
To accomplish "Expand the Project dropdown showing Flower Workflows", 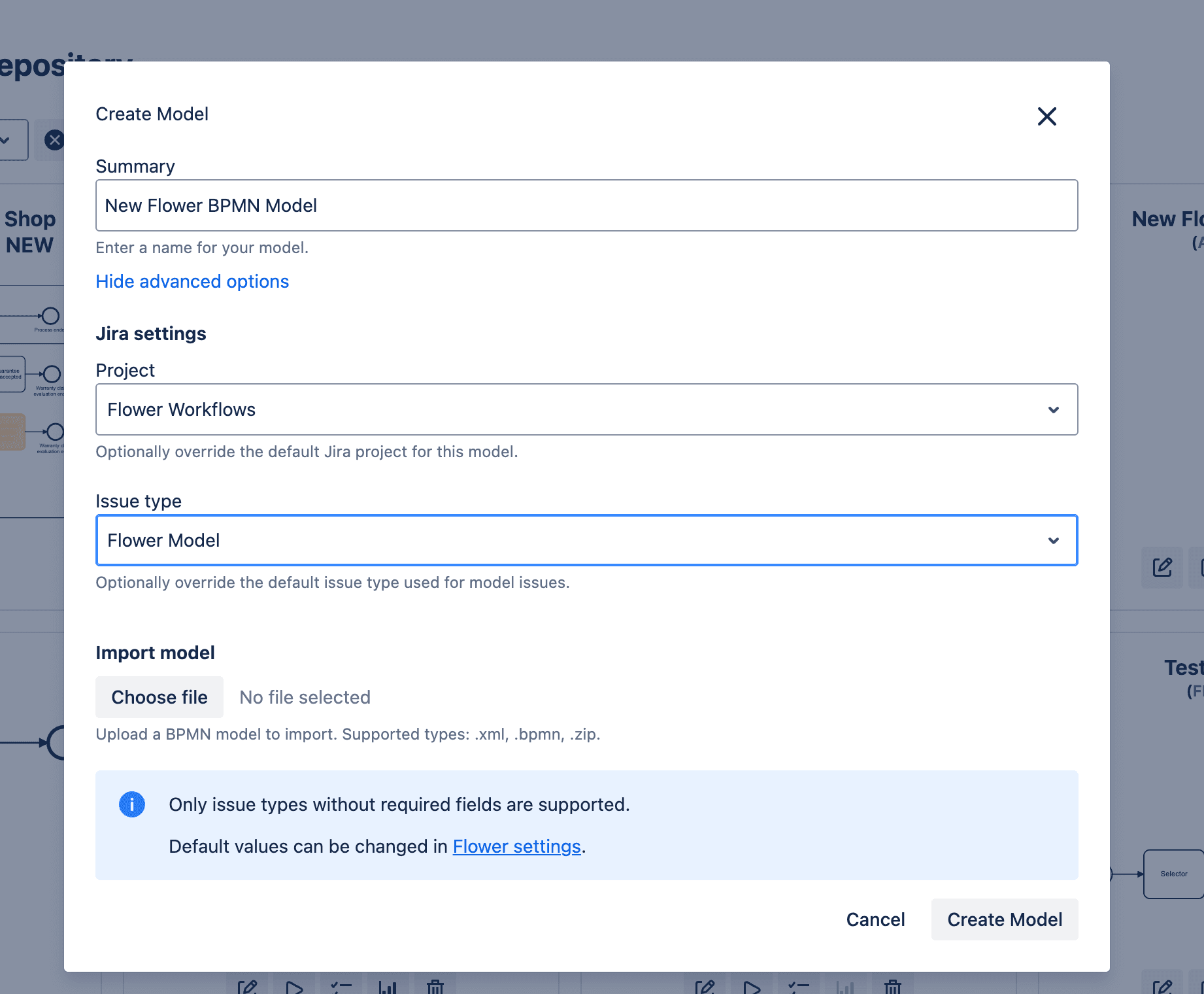I will [586, 409].
